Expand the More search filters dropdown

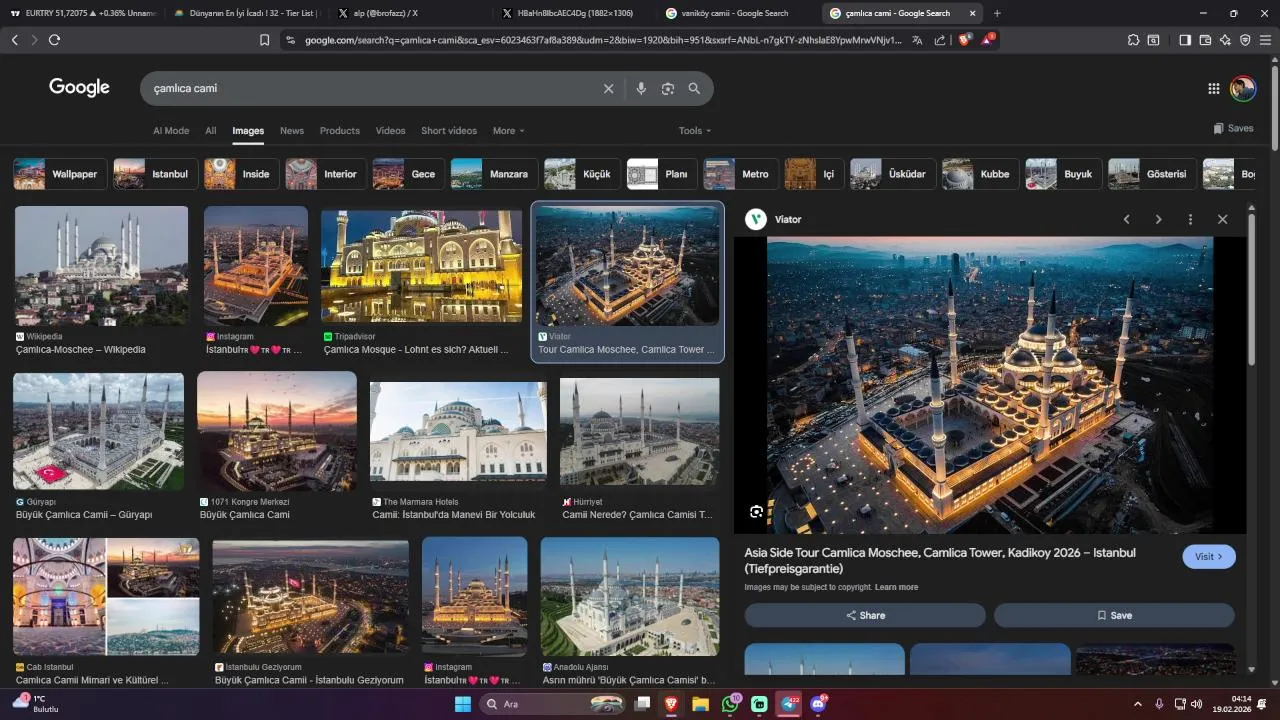click(x=508, y=131)
